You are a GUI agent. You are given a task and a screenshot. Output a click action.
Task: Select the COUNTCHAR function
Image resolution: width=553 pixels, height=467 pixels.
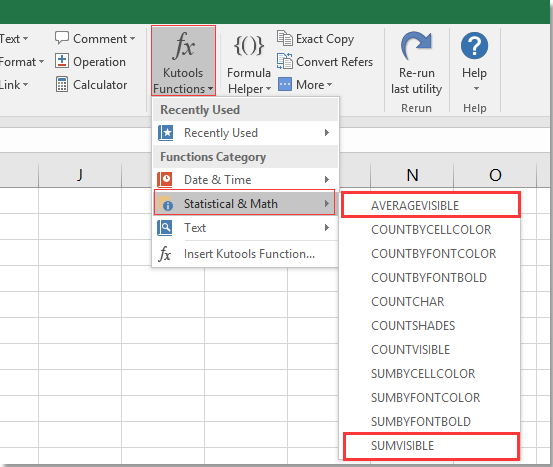(430, 302)
